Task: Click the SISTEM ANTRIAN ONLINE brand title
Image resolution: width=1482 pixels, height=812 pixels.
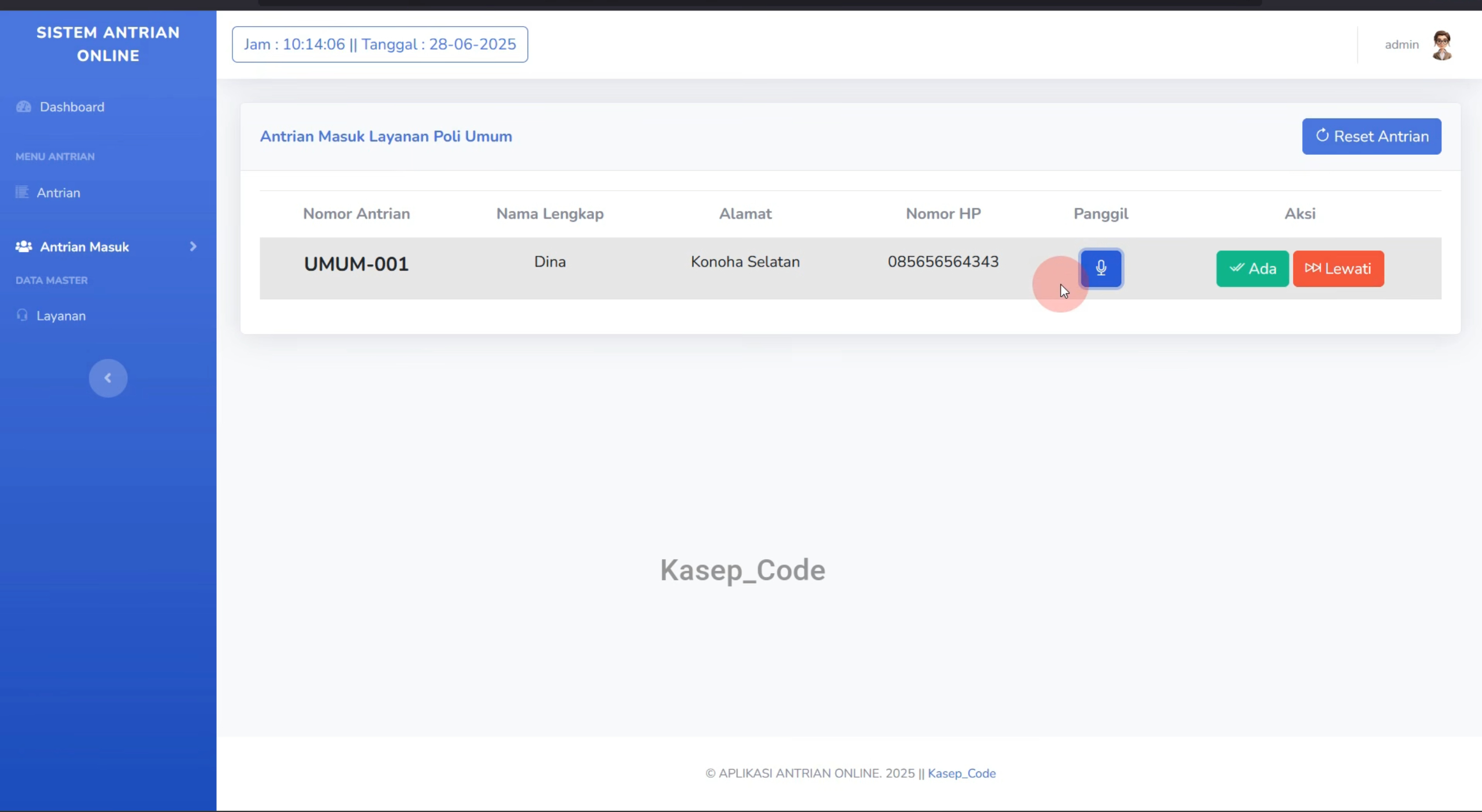Action: (108, 44)
